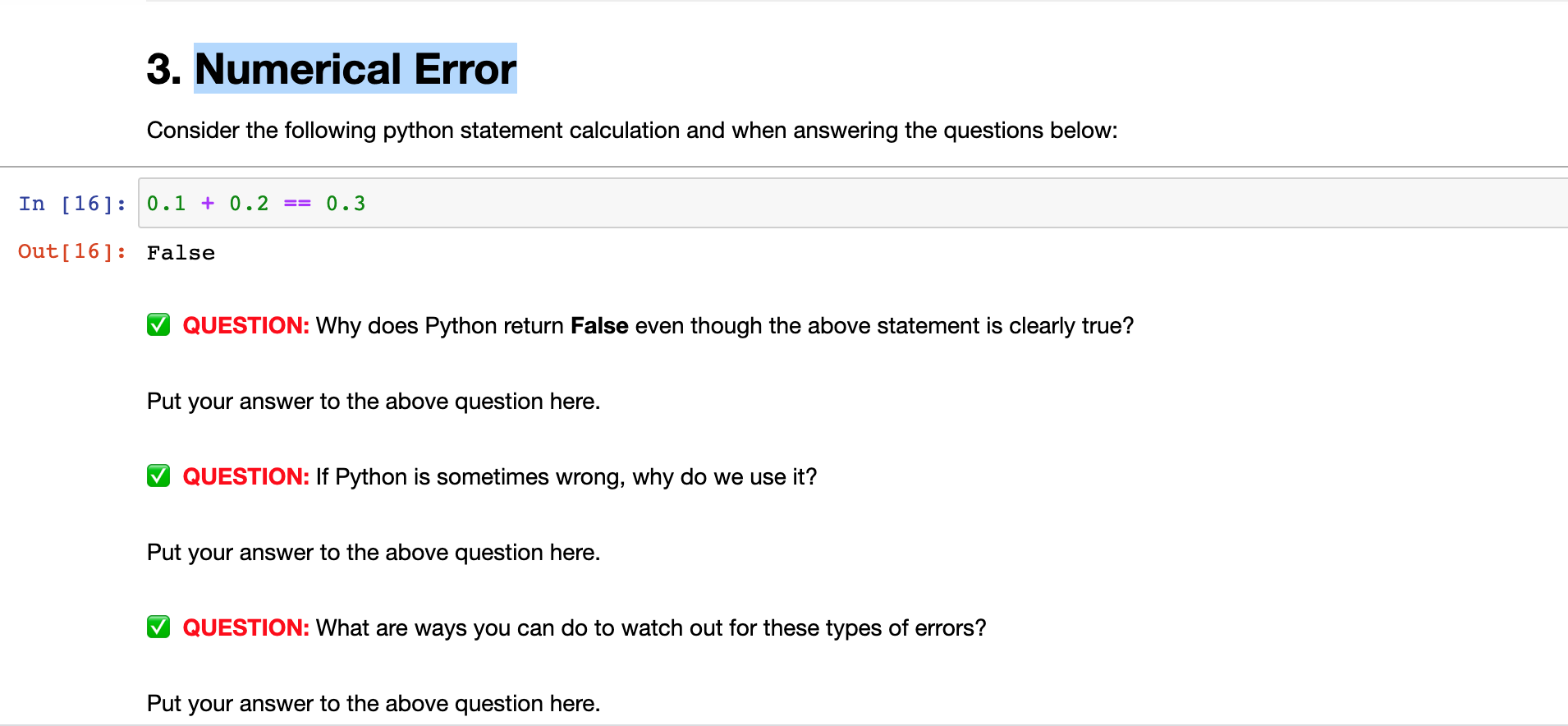The image size is (1568, 726).
Task: Click the '+' operator in the code cell
Action: [x=208, y=204]
